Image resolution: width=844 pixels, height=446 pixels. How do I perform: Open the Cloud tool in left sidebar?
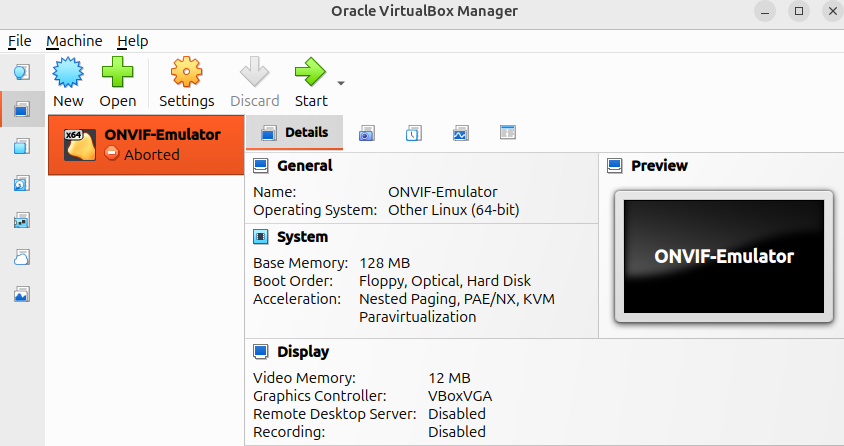(x=22, y=257)
